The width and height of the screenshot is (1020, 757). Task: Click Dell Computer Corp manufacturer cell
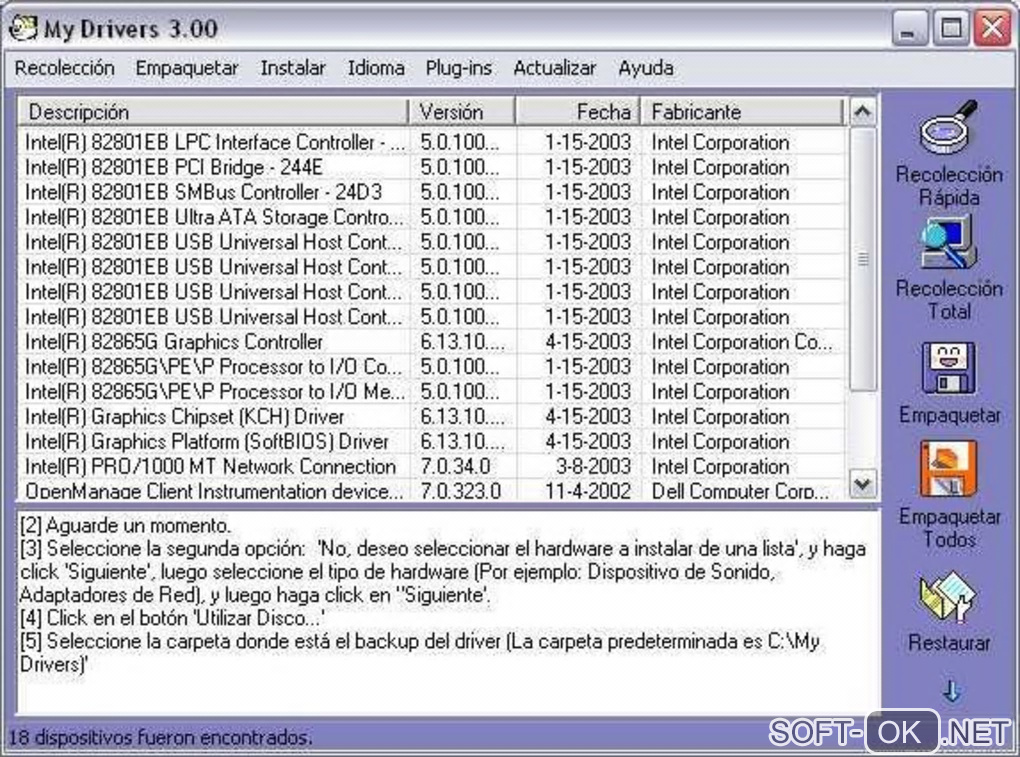[740, 490]
